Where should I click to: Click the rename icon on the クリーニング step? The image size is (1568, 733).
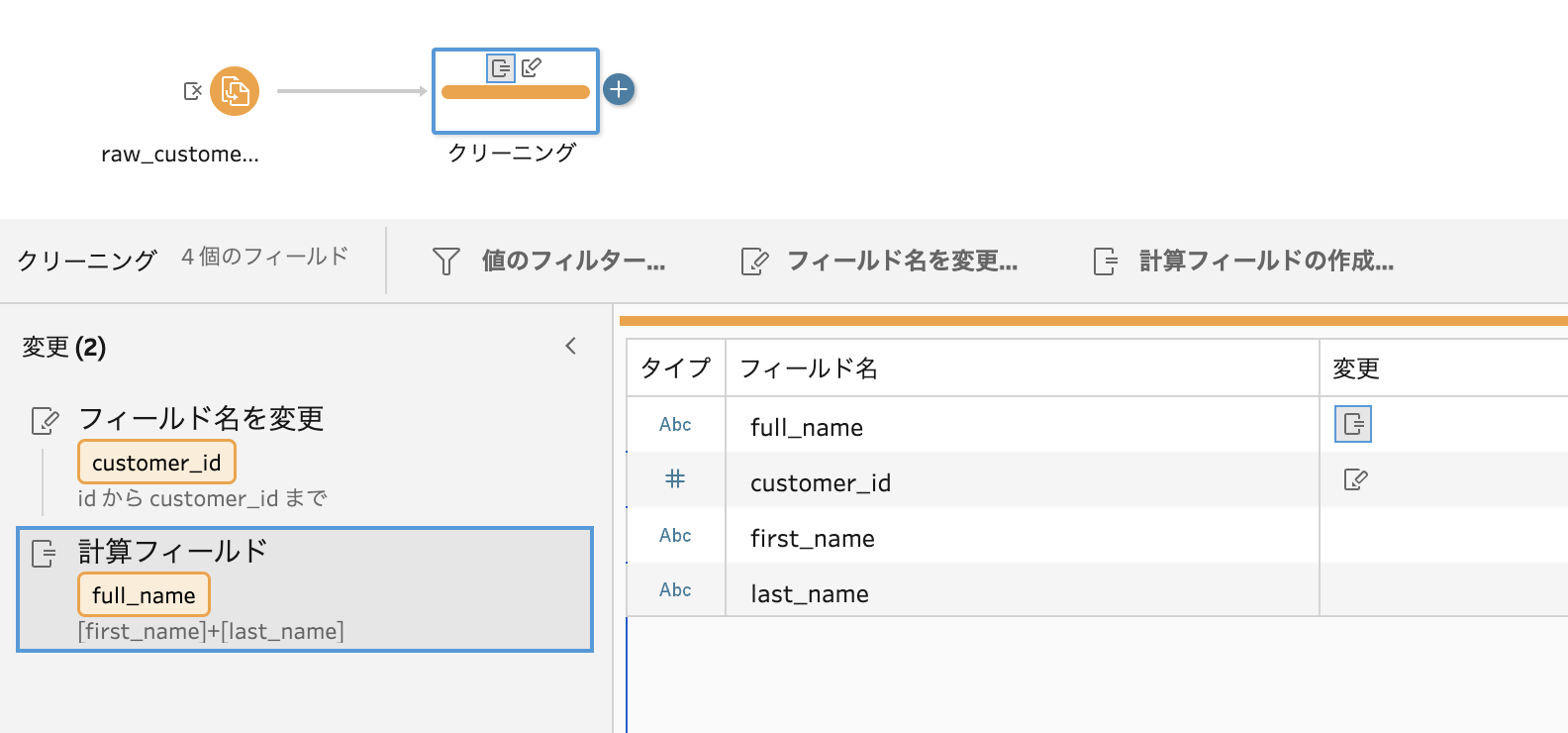pyautogui.click(x=532, y=67)
